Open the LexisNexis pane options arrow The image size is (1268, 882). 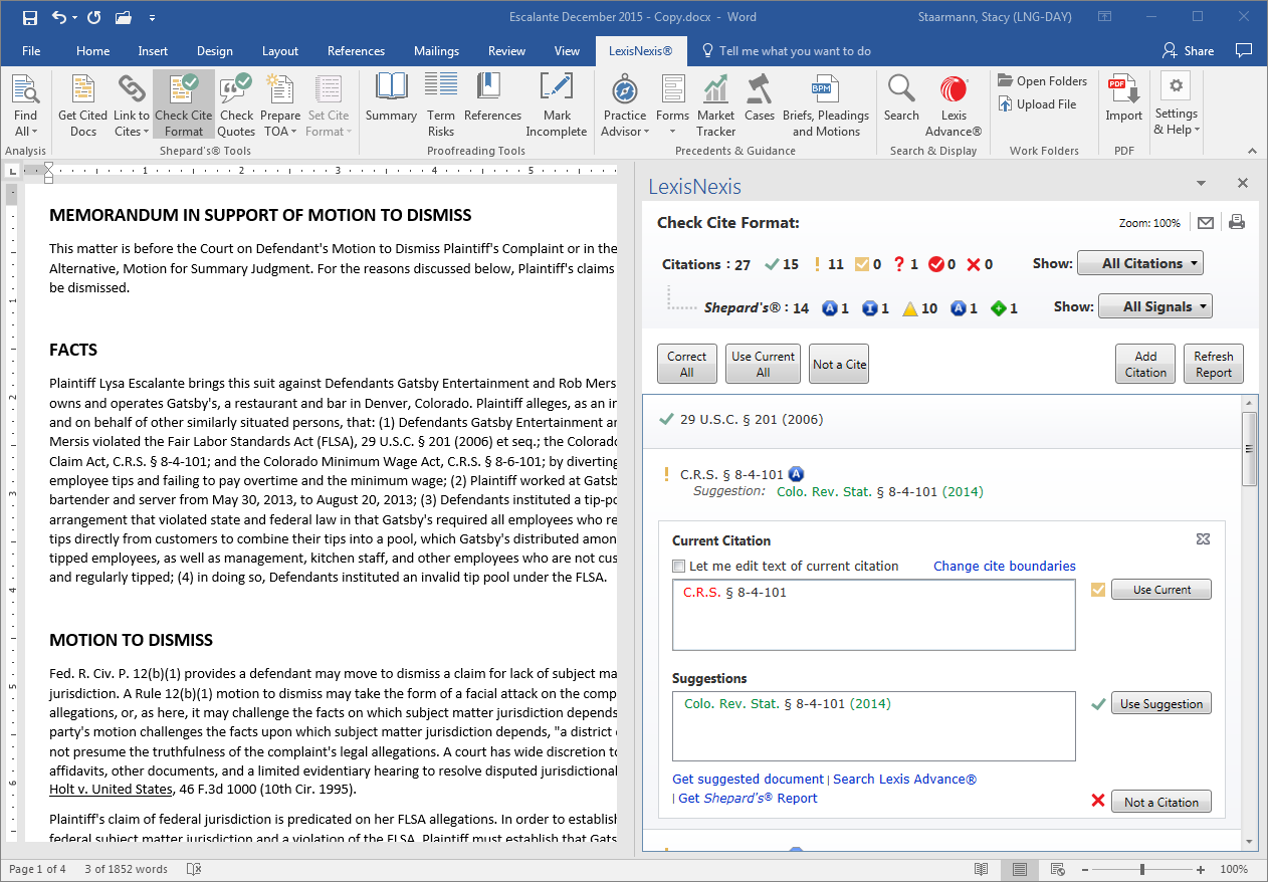coord(1201,183)
